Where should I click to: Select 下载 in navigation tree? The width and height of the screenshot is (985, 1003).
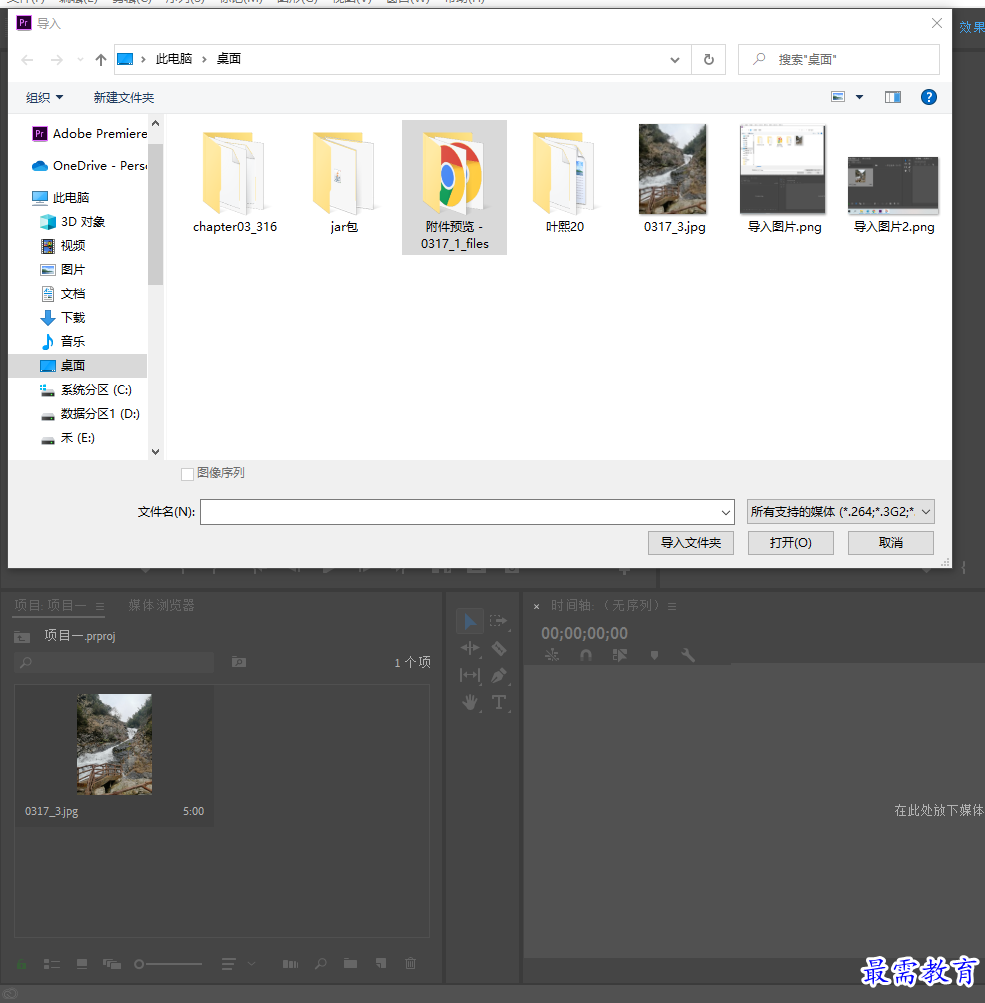pos(63,318)
